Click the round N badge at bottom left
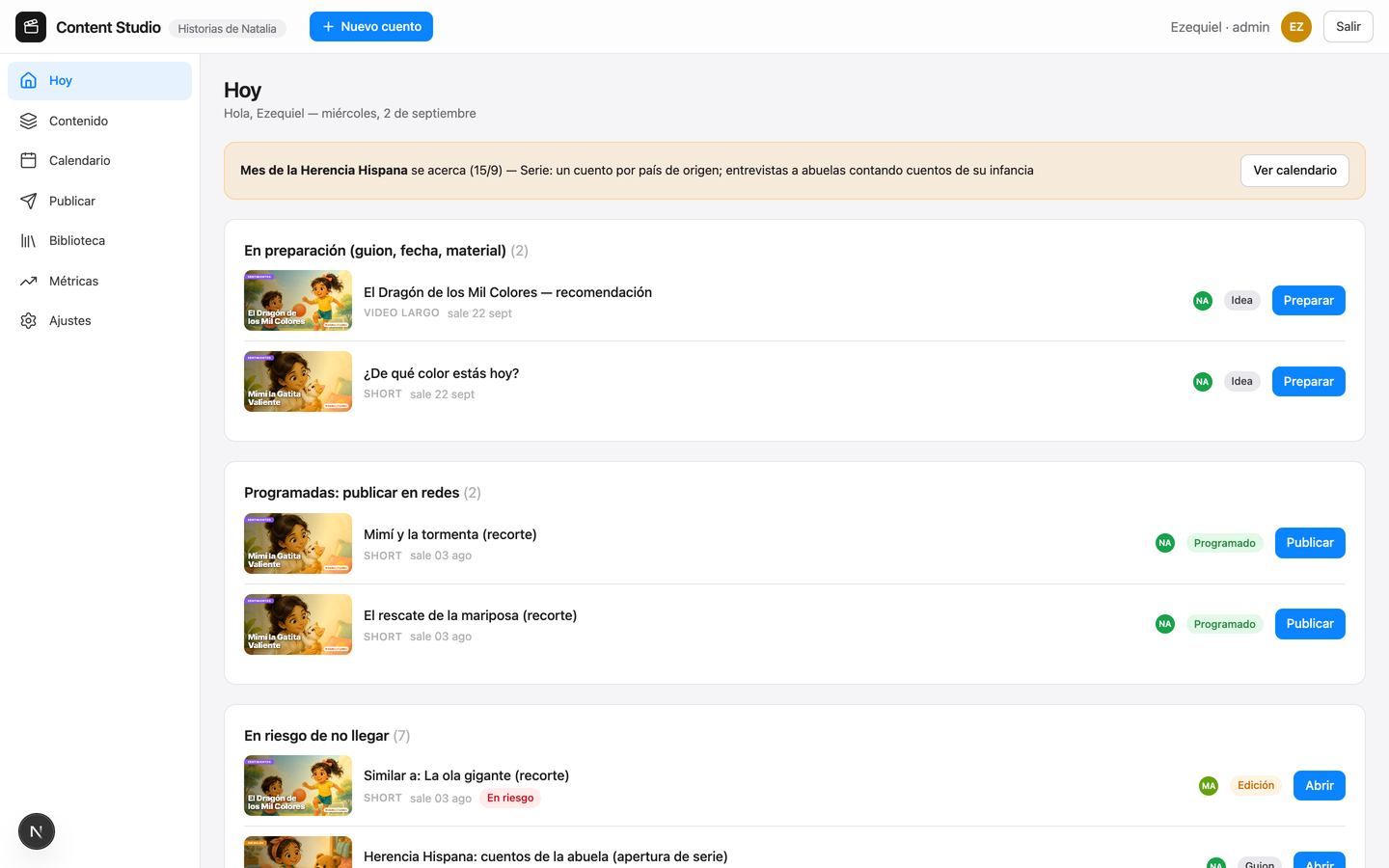 coord(37,831)
